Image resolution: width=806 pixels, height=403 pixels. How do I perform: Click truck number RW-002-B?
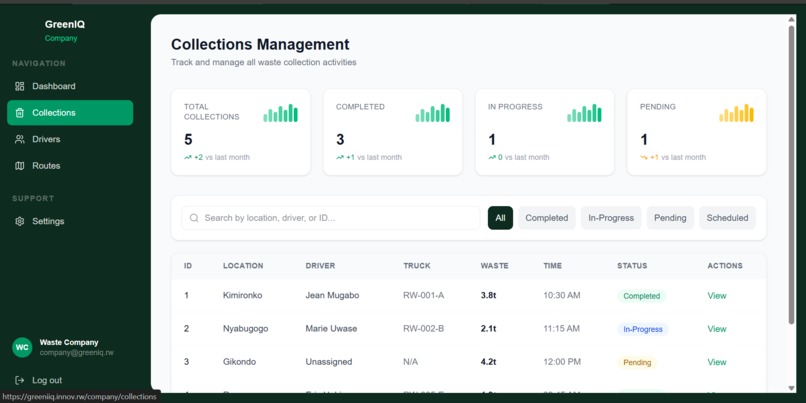point(424,329)
